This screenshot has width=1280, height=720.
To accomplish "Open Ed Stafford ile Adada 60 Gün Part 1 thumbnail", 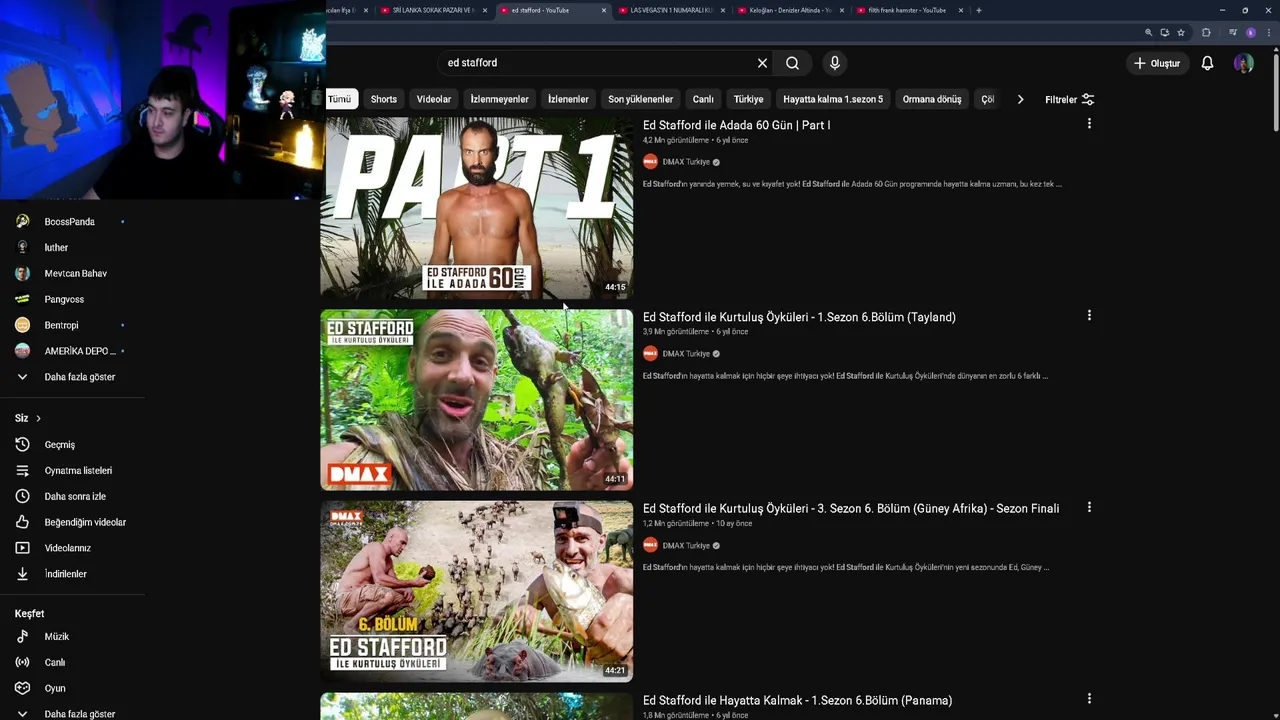I will (477, 208).
